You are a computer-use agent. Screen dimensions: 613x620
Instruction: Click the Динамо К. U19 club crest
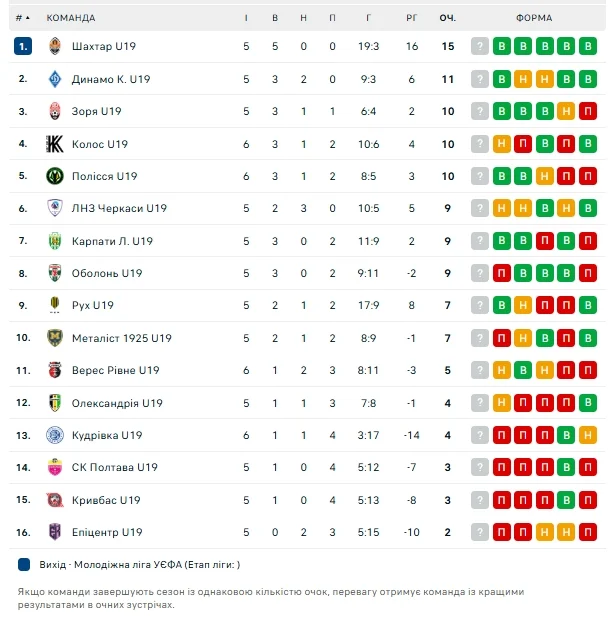tap(55, 79)
